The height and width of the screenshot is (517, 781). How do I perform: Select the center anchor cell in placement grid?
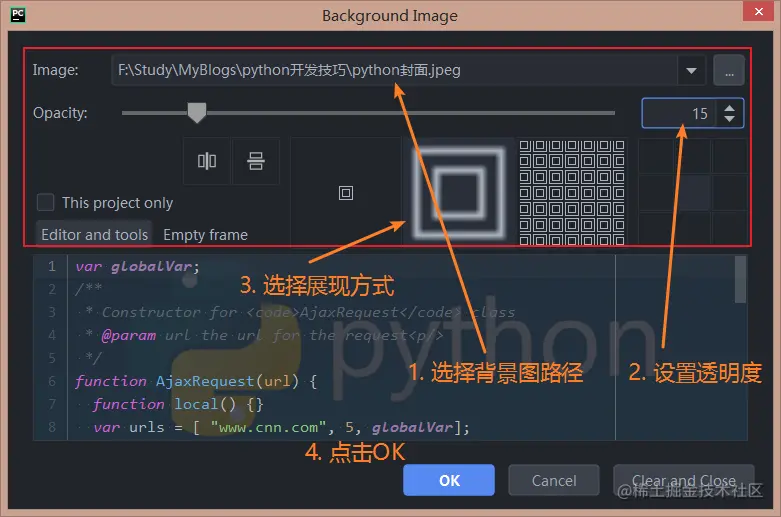[693, 192]
